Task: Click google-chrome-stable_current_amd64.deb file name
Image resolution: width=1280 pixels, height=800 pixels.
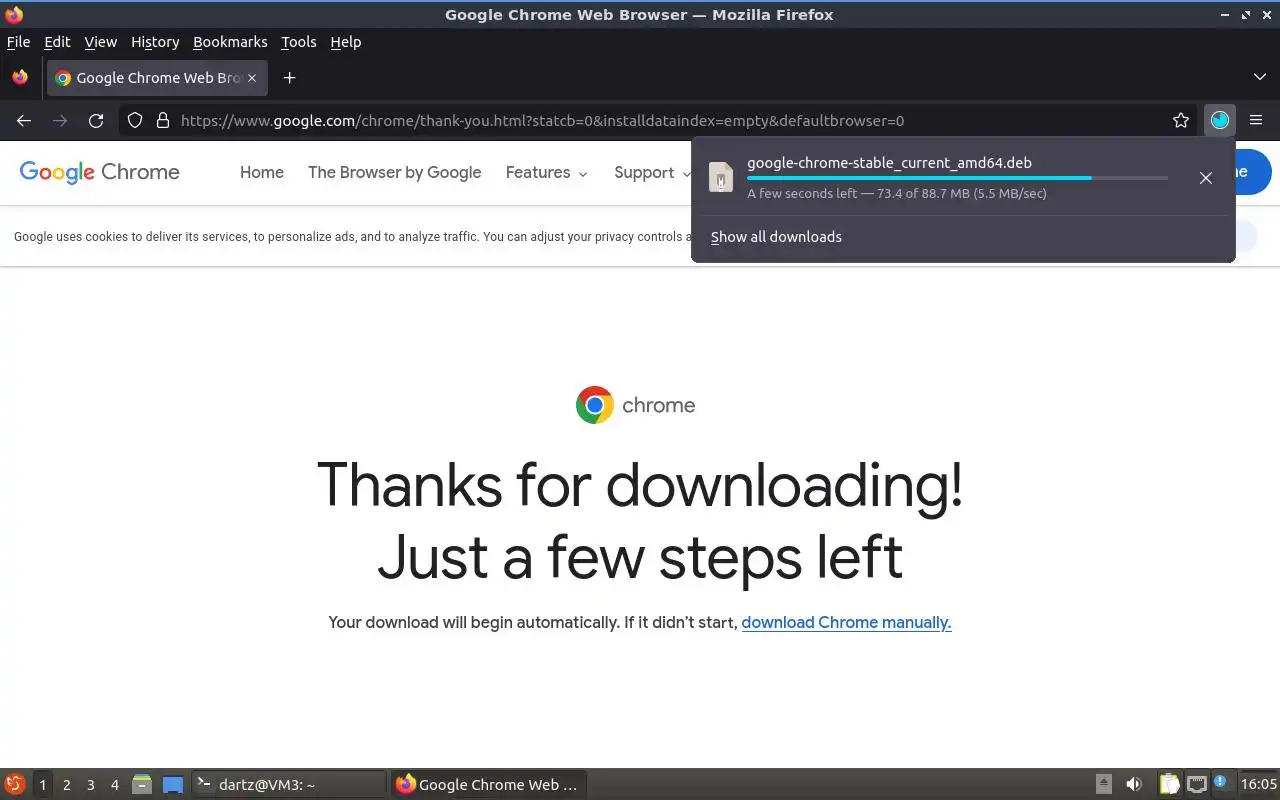Action: click(x=889, y=163)
